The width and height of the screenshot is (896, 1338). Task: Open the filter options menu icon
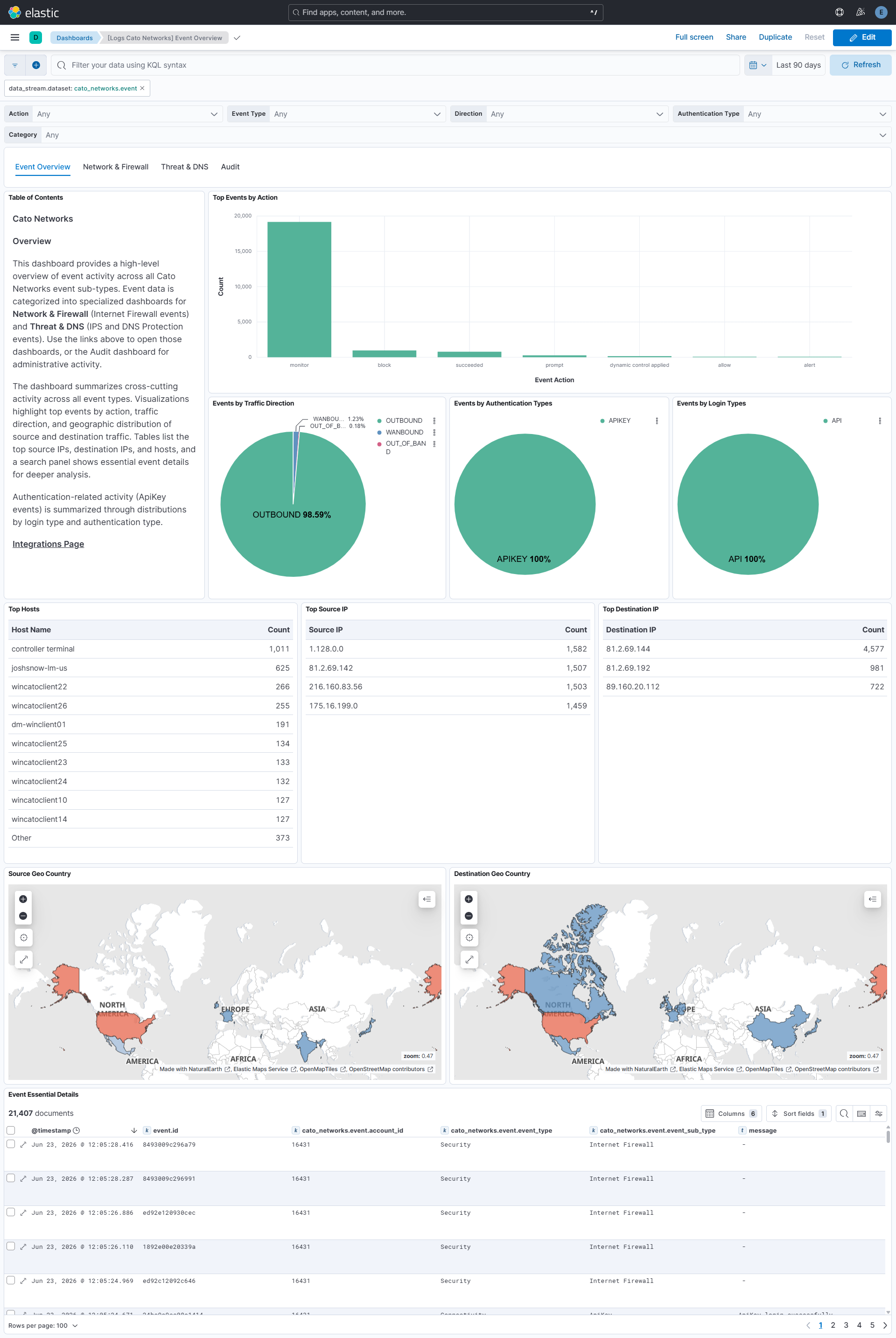15,65
